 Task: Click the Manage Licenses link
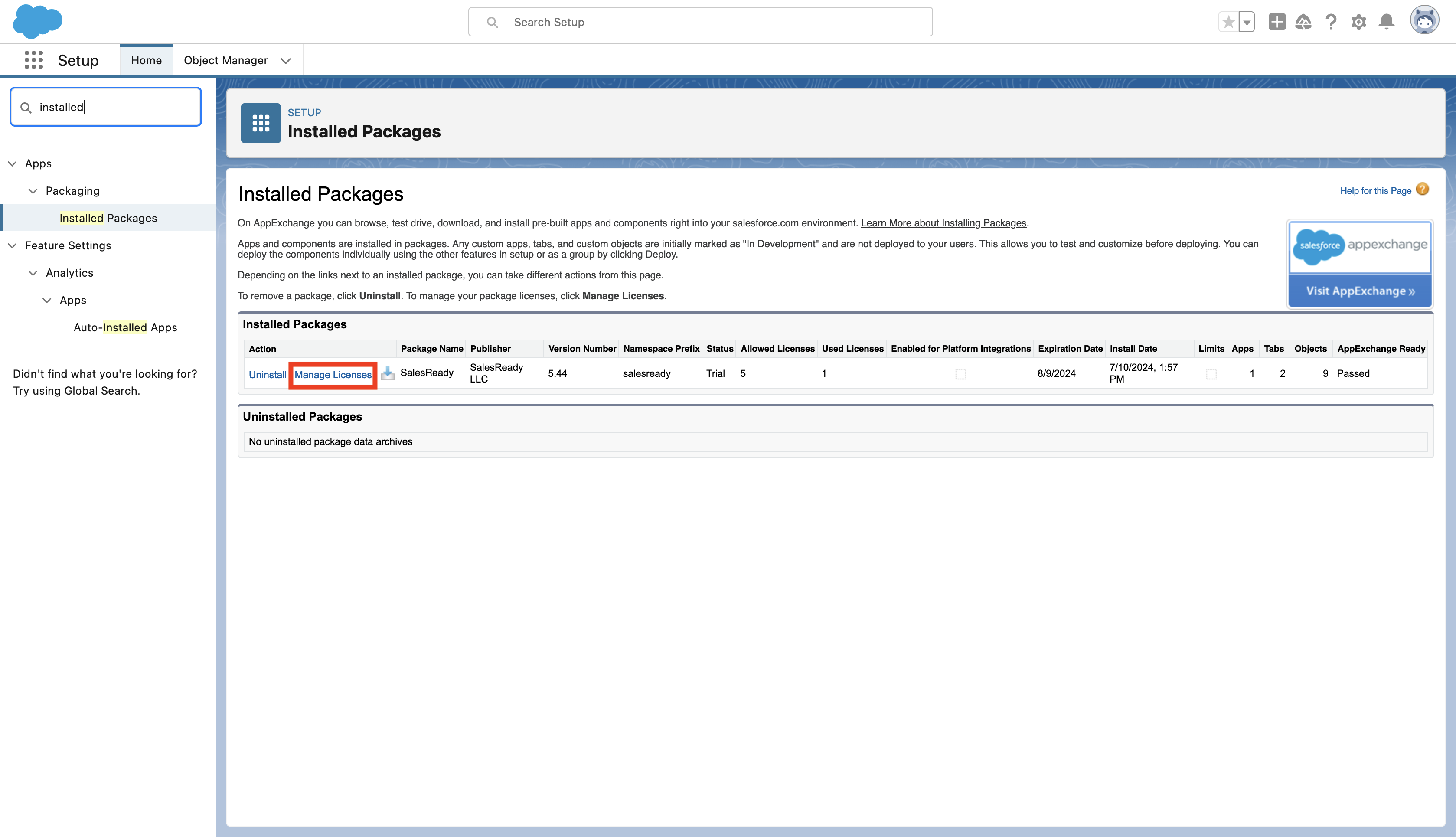coord(333,375)
